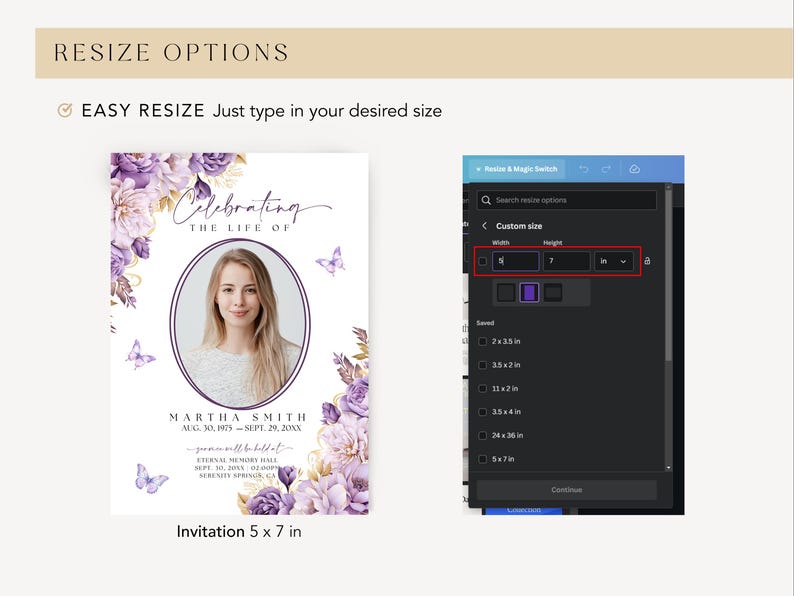Check the custom size checkbox

pyautogui.click(x=483, y=261)
